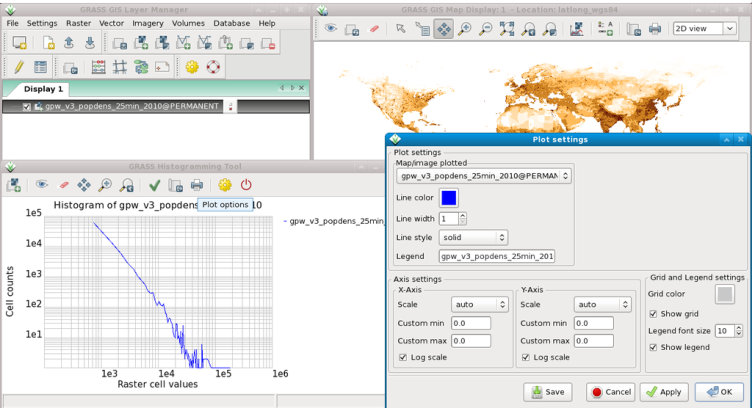Disable the Show grid checkbox
752x408 pixels.
[653, 314]
